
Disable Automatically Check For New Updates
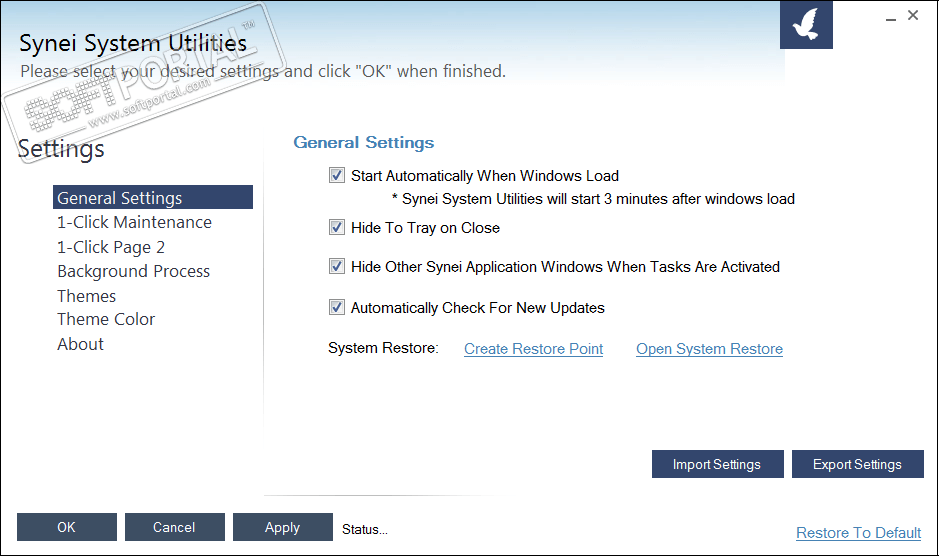tap(337, 307)
